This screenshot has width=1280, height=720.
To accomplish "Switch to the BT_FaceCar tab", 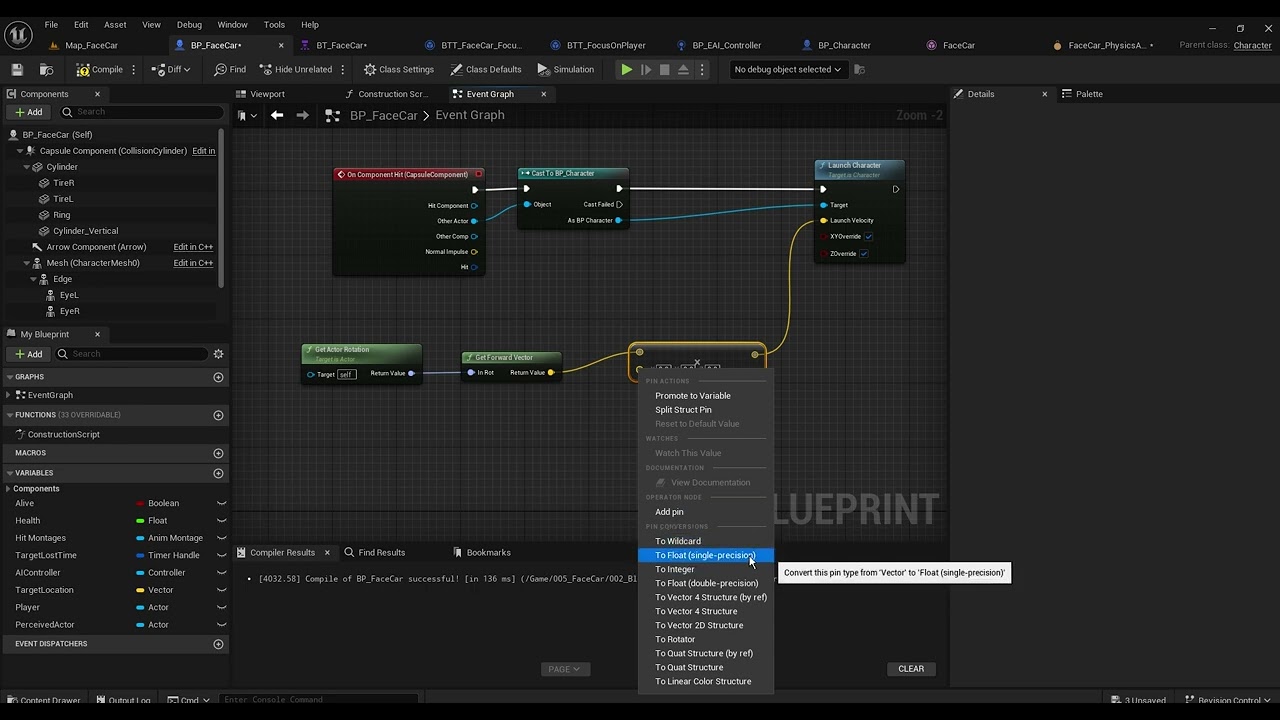I will (x=341, y=45).
